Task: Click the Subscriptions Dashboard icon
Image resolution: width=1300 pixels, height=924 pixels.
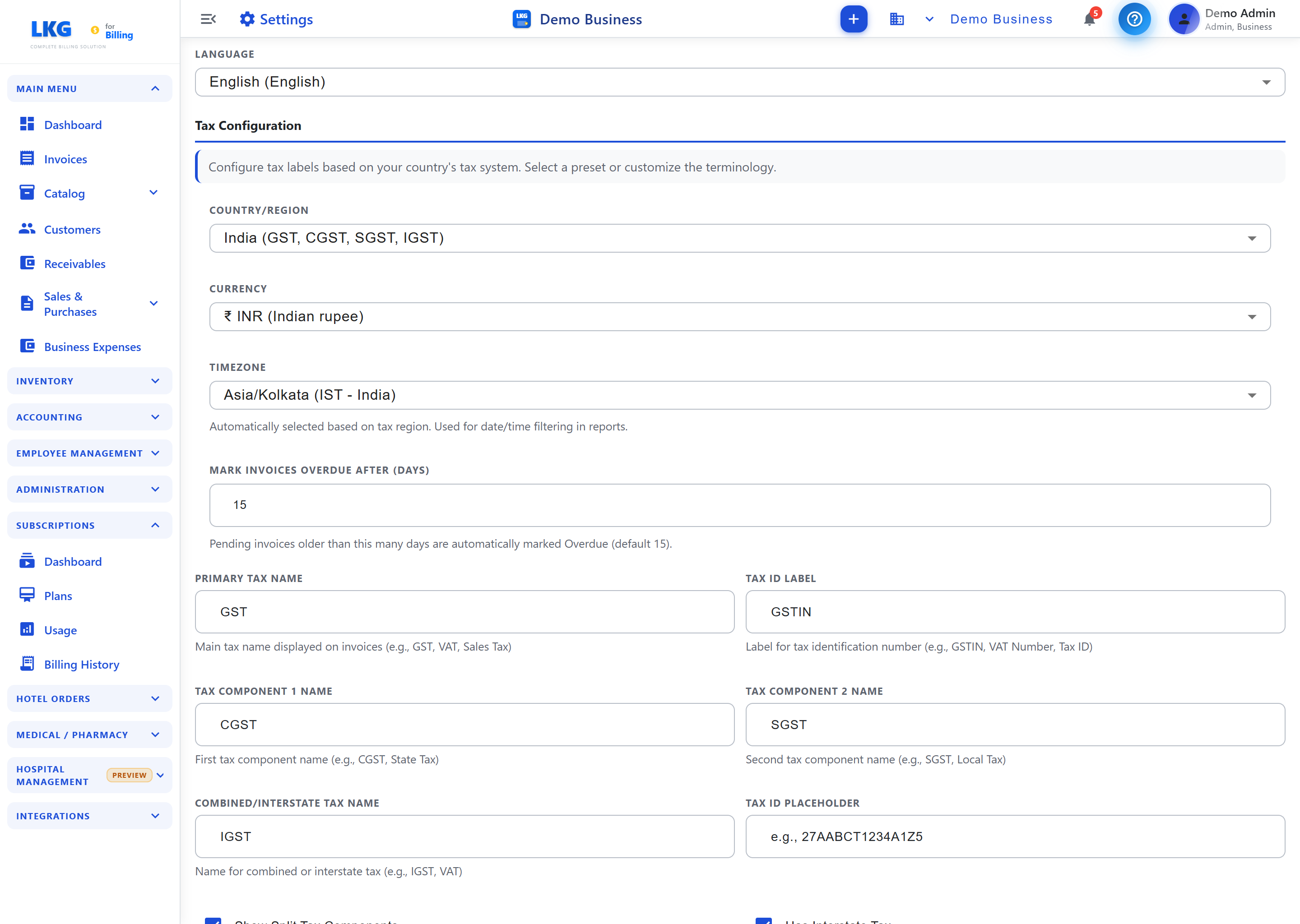Action: tap(27, 561)
